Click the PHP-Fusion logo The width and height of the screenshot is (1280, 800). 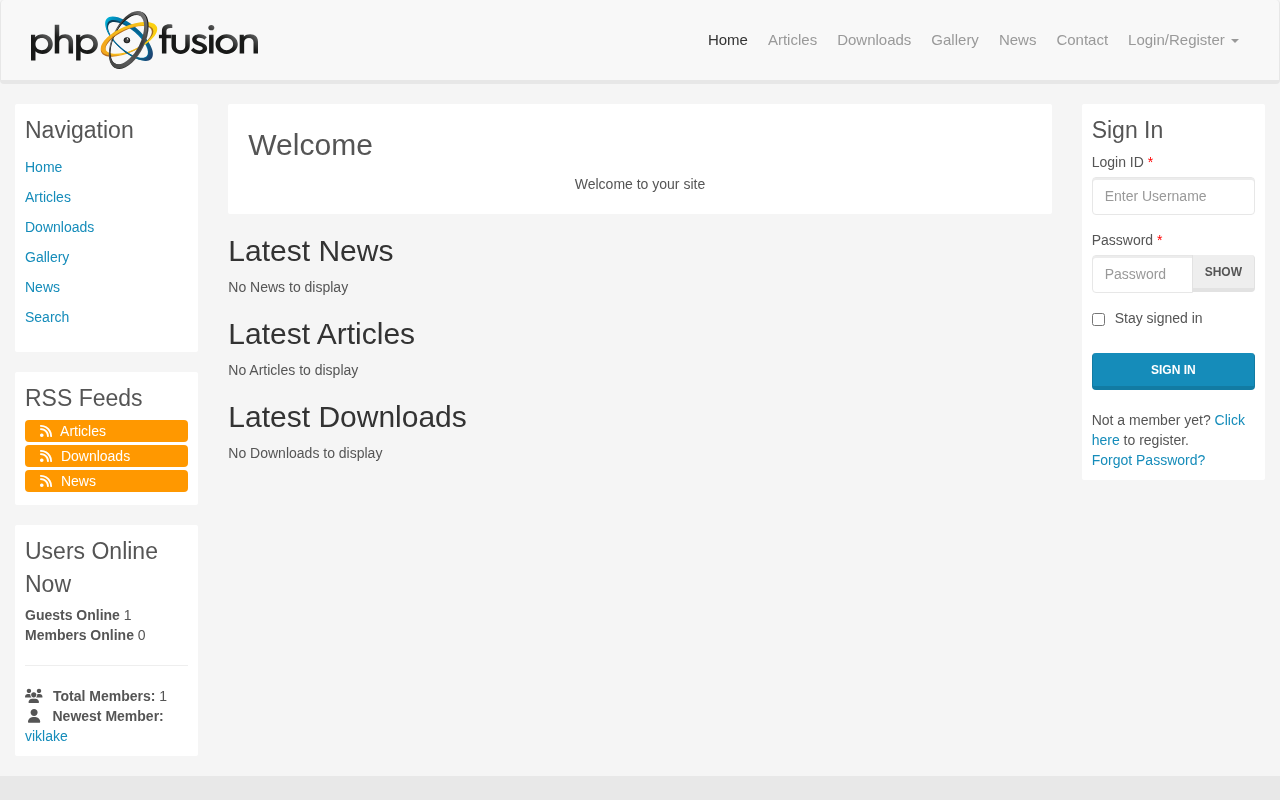(x=144, y=40)
